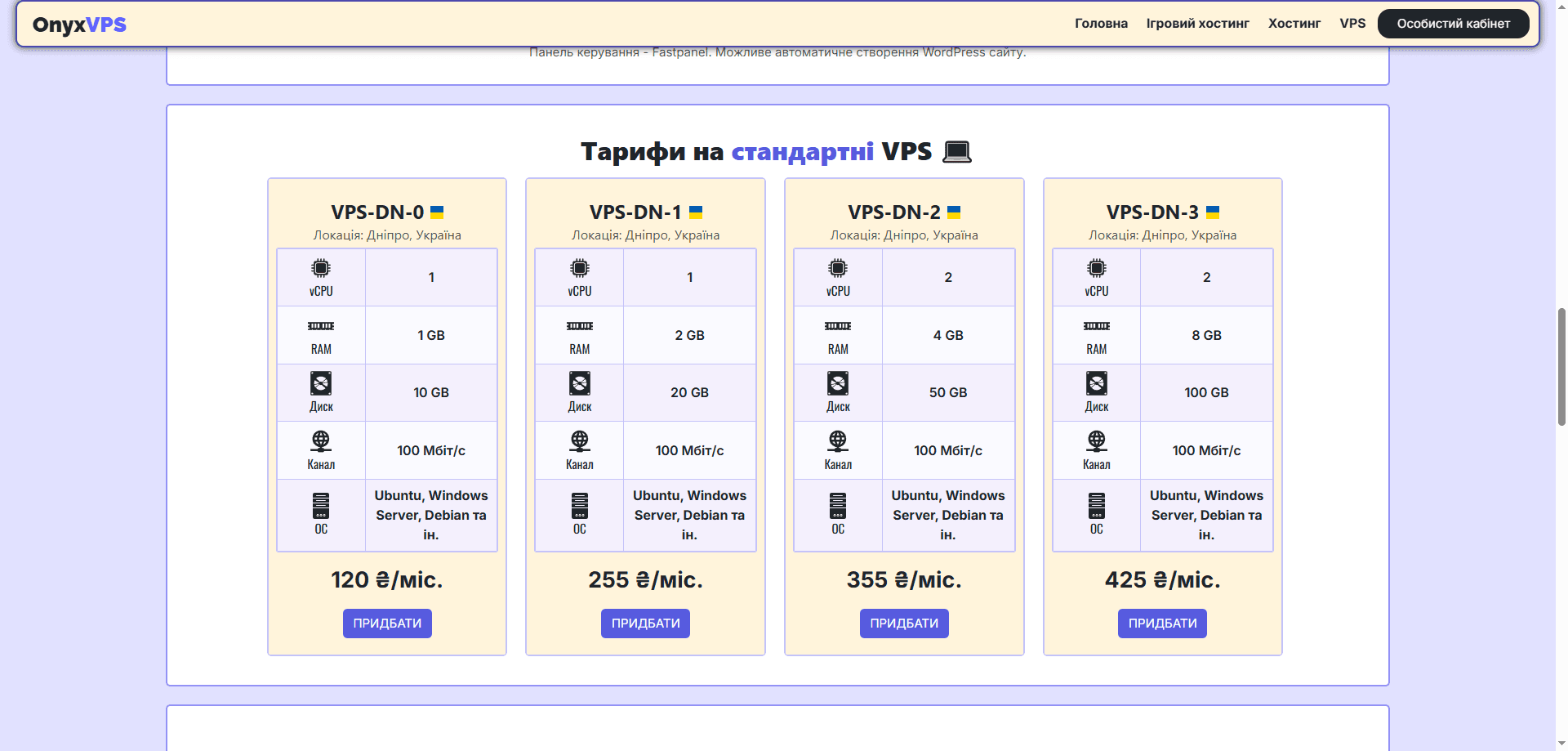Click the RAM icon in VPS-DN-1 card
Viewport: 1568px width, 751px height.
click(579, 326)
